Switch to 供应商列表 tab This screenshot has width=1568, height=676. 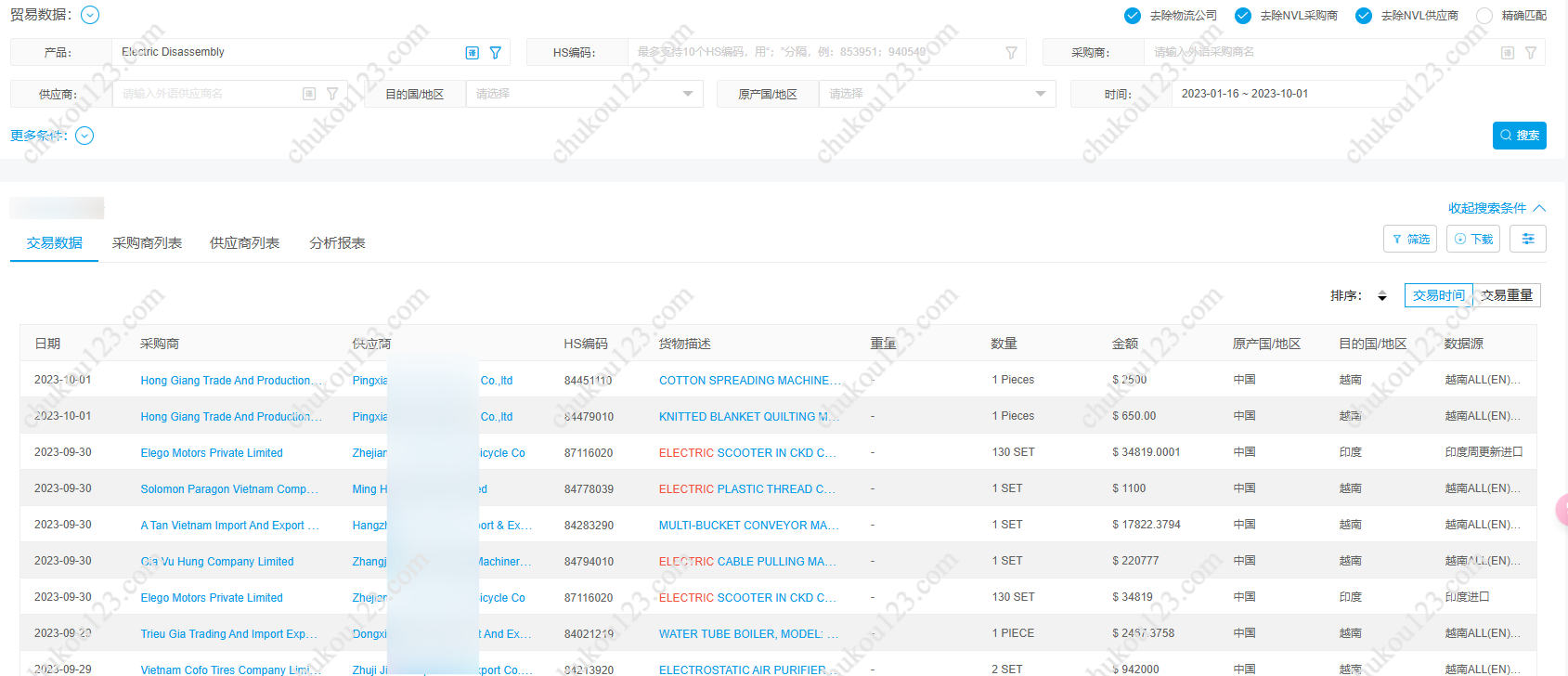tap(244, 243)
